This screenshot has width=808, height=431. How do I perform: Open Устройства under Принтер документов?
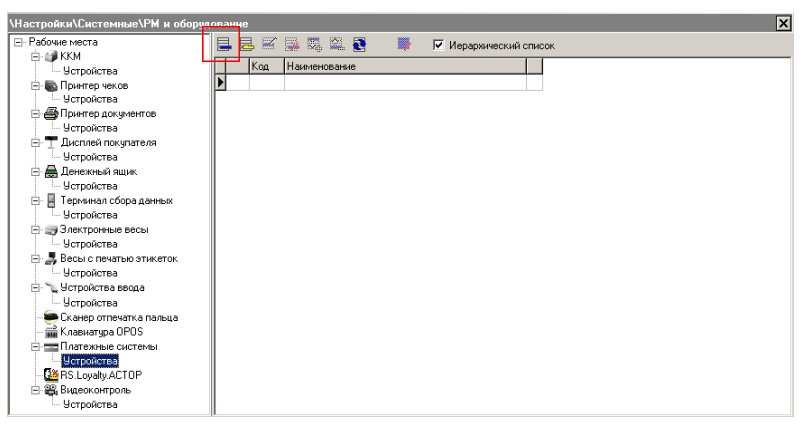[90, 128]
